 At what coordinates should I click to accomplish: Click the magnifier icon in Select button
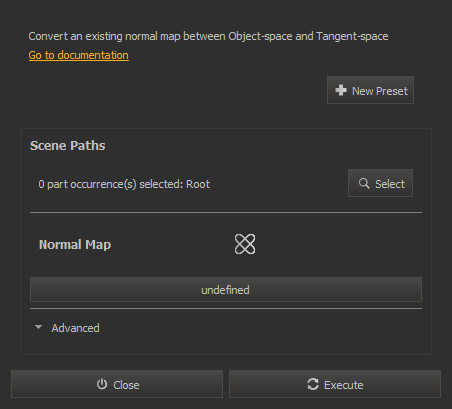click(364, 183)
